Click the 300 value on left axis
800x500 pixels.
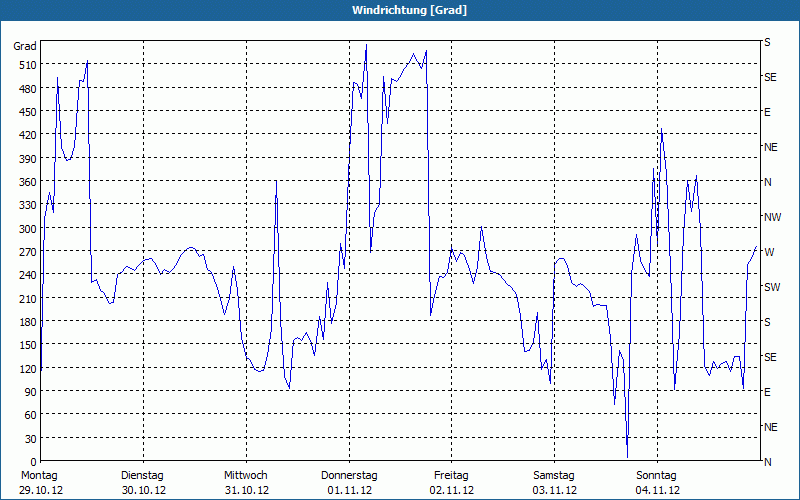pos(28,229)
